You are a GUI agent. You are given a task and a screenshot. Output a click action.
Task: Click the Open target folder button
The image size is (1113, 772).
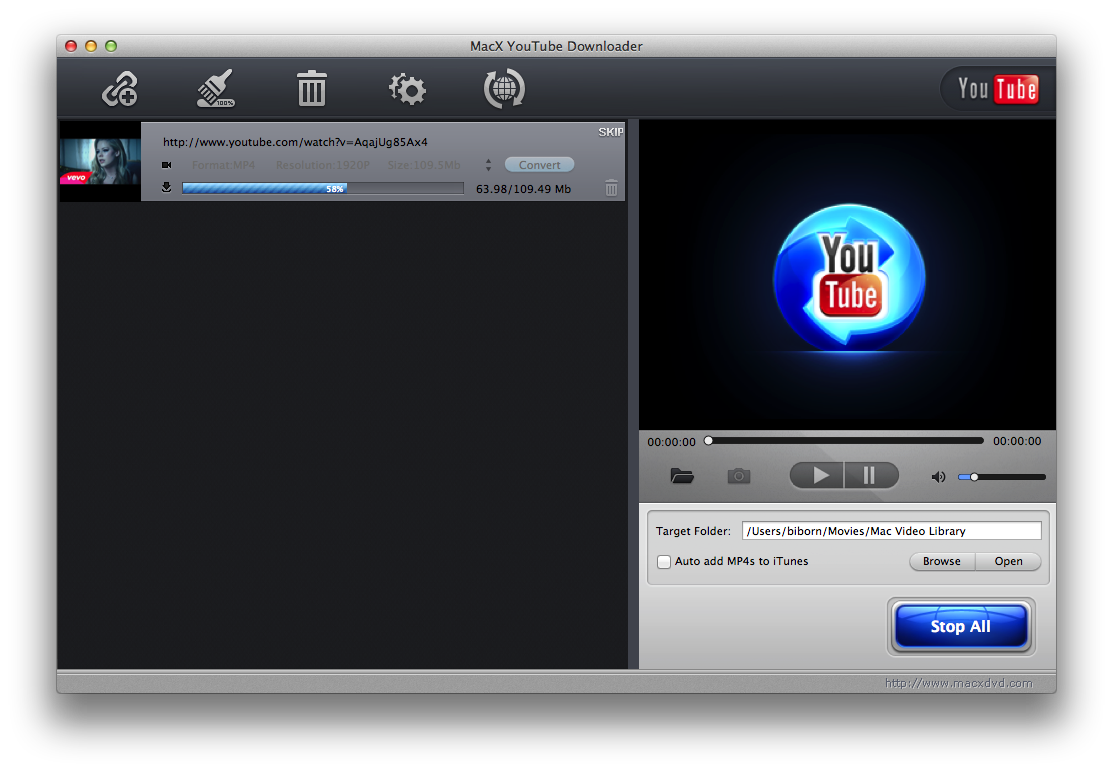1009,561
